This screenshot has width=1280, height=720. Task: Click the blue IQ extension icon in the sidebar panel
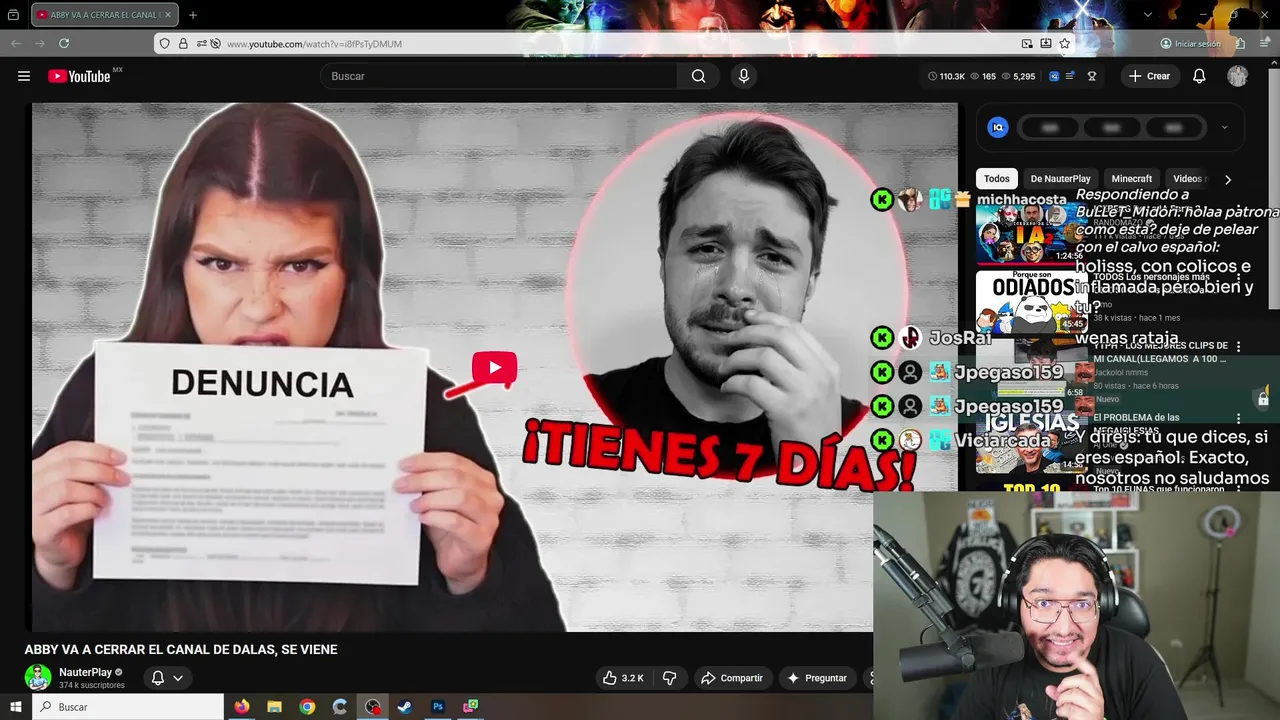tap(998, 128)
